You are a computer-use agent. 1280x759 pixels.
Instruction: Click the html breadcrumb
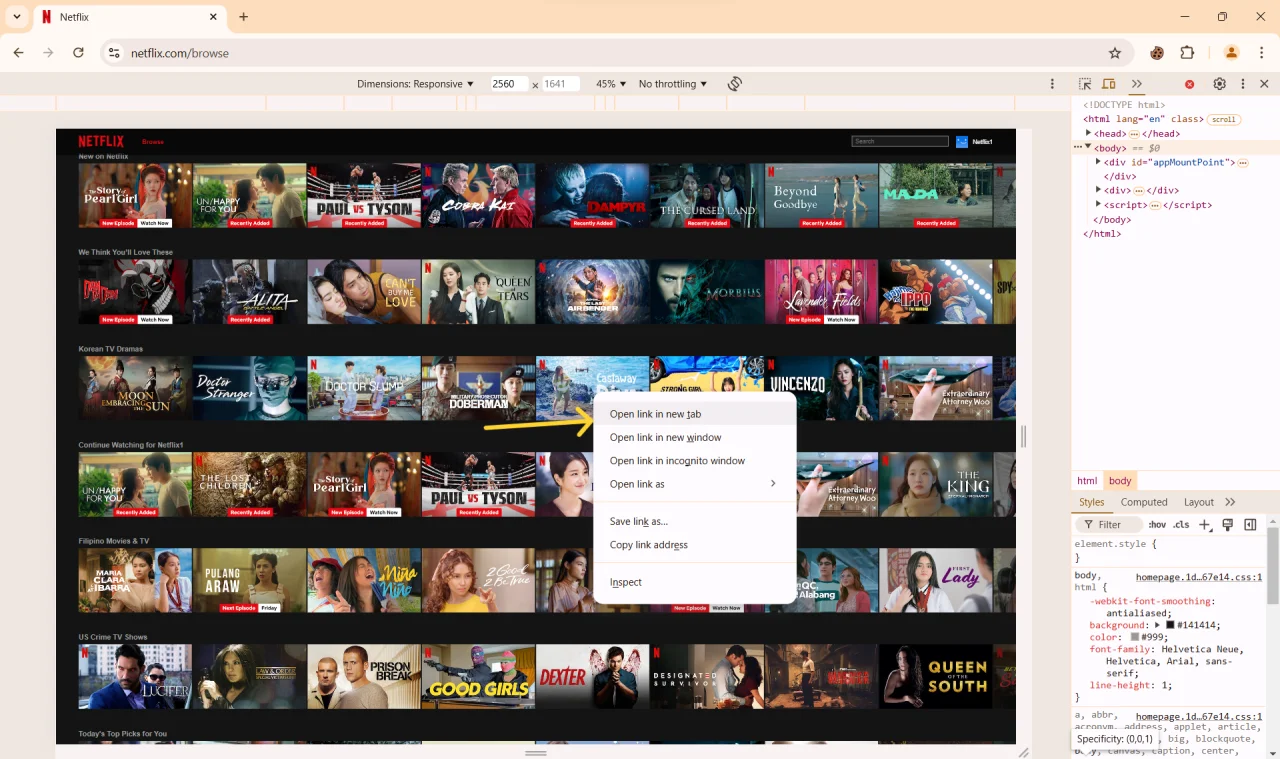click(1087, 481)
